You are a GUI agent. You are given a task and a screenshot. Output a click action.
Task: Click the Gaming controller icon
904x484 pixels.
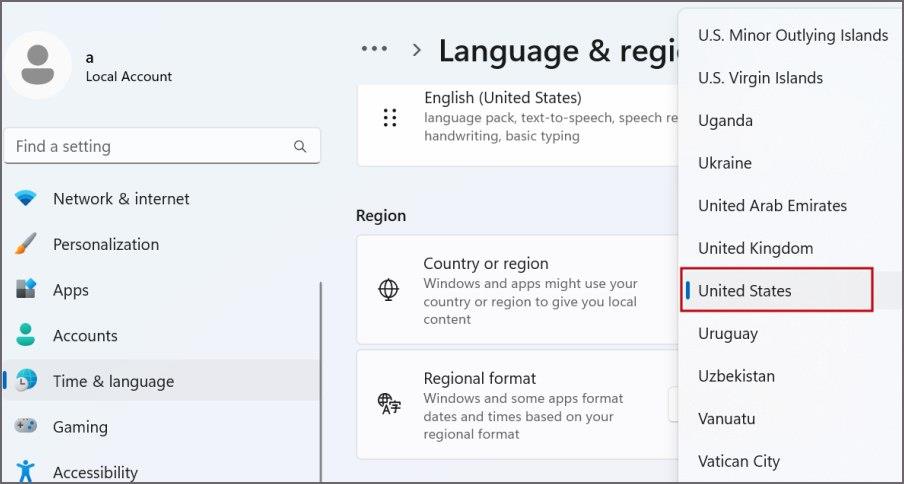[x=26, y=426]
